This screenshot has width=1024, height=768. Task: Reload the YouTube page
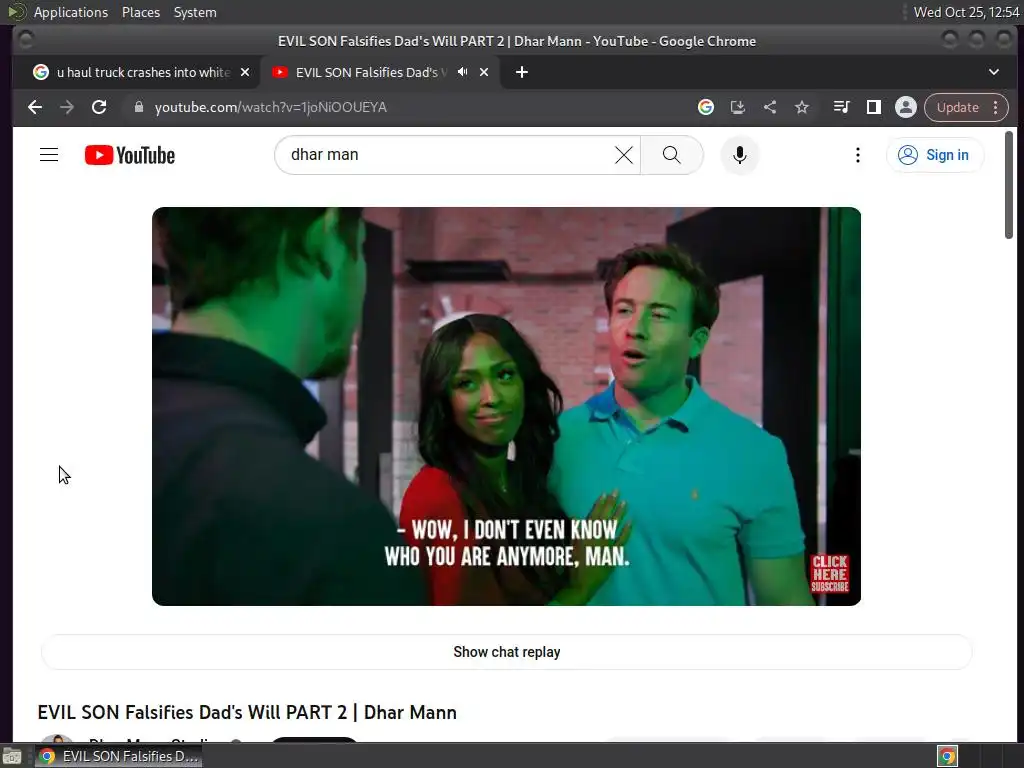(x=99, y=107)
